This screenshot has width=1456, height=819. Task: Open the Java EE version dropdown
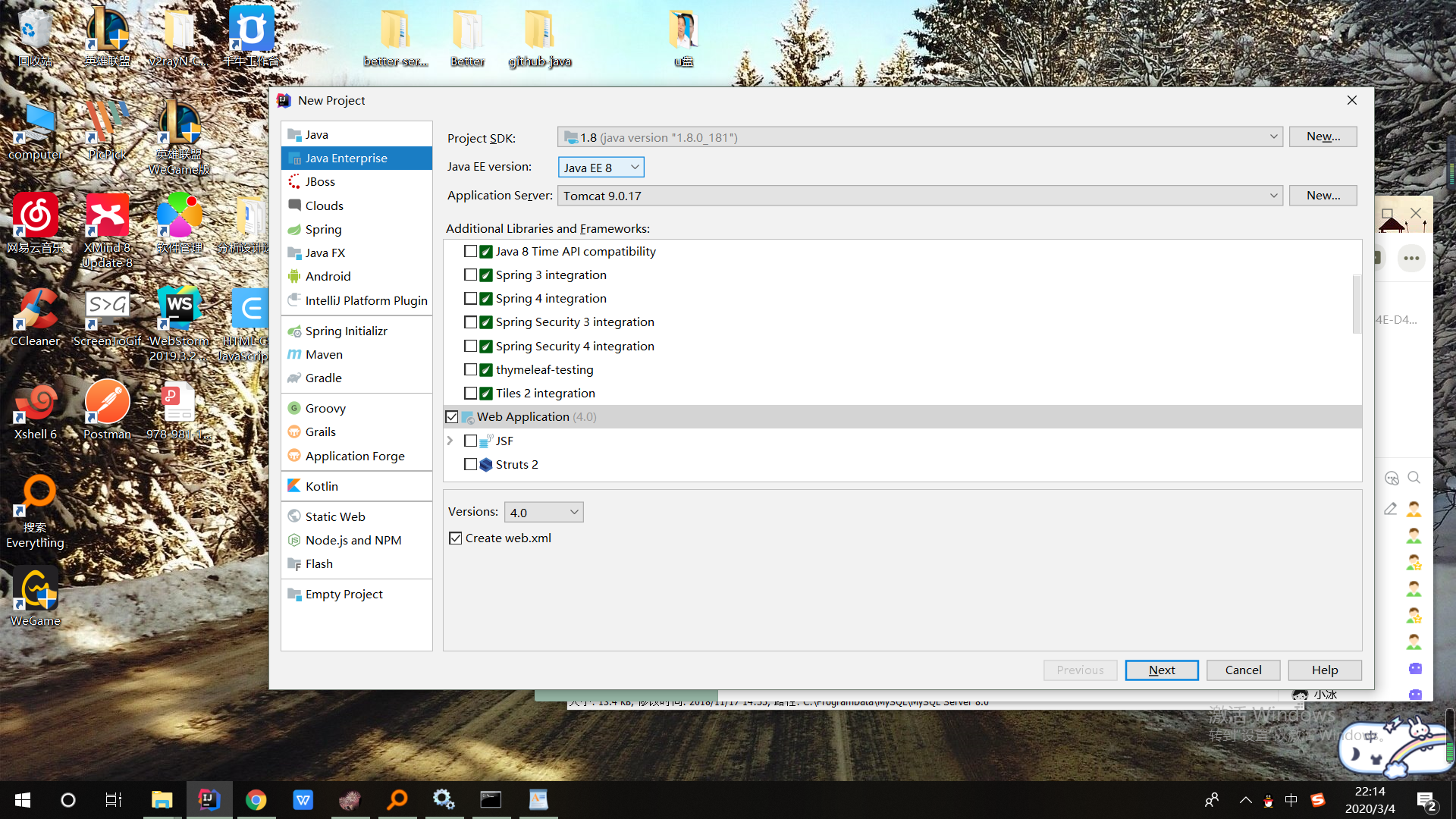[601, 167]
